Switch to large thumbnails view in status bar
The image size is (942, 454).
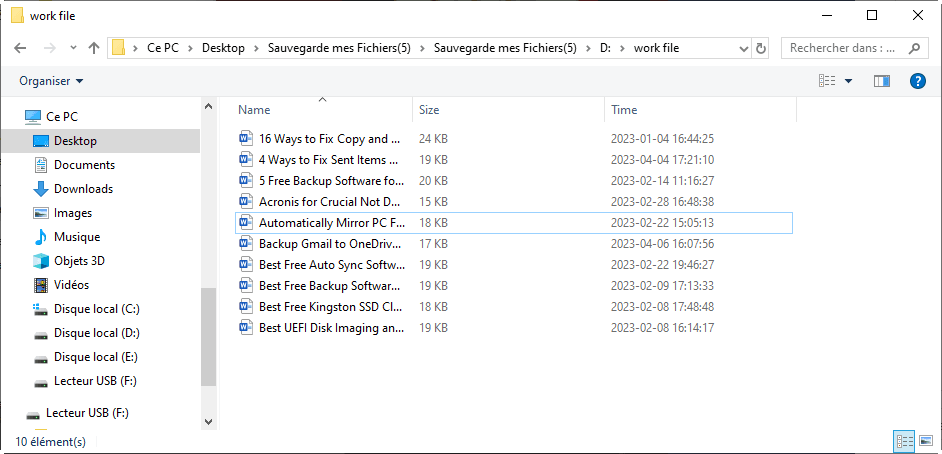[x=926, y=440]
